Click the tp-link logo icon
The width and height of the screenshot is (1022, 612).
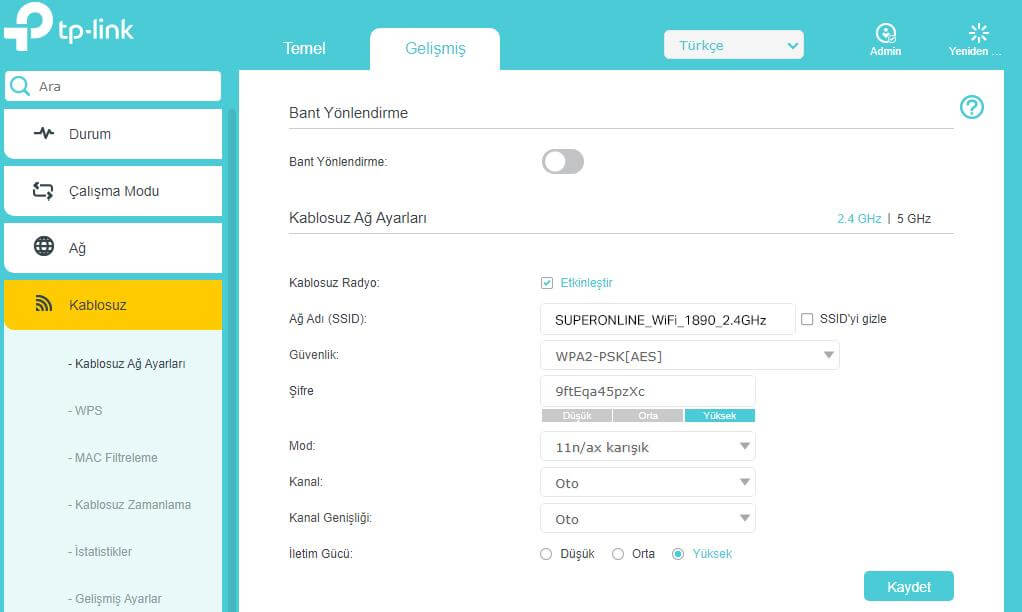pyautogui.click(x=28, y=27)
